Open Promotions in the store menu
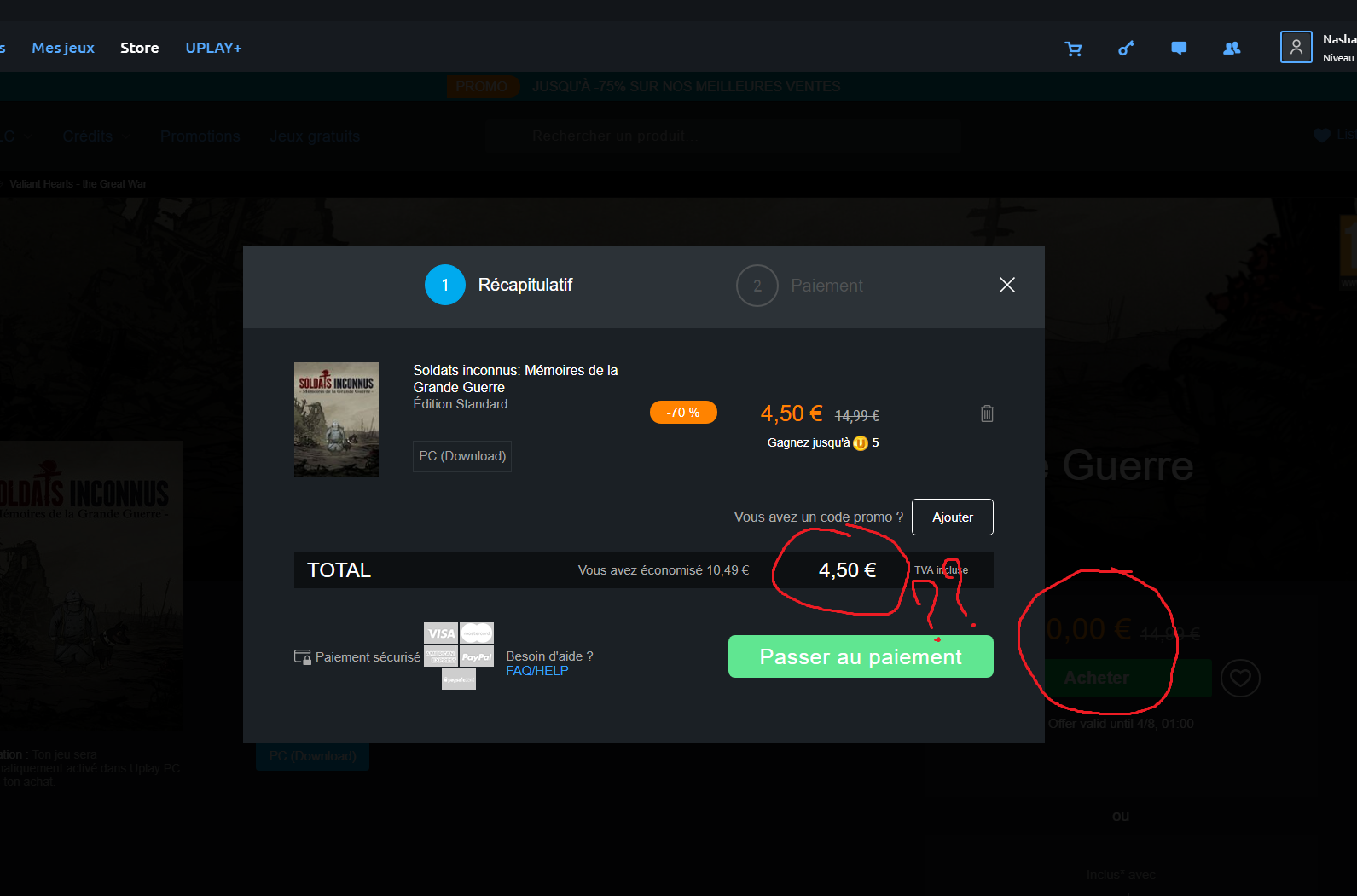Viewport: 1357px width, 896px height. point(200,136)
